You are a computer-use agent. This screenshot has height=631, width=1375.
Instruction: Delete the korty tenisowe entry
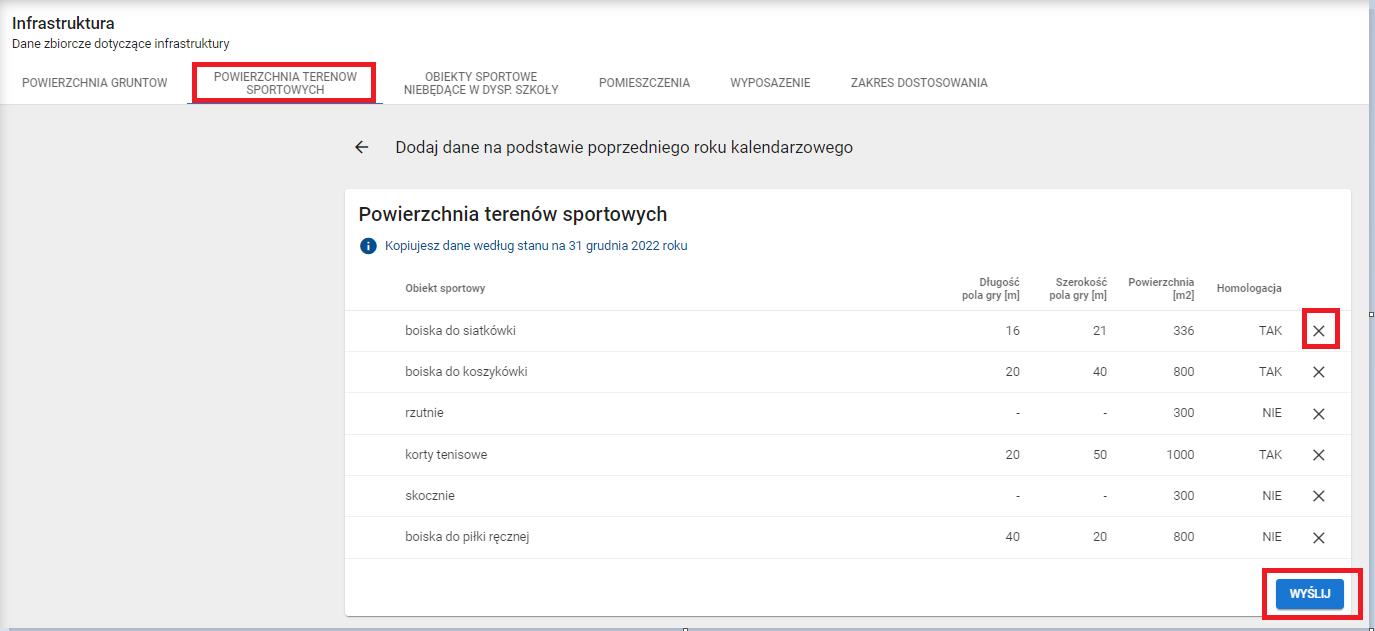tap(1318, 455)
